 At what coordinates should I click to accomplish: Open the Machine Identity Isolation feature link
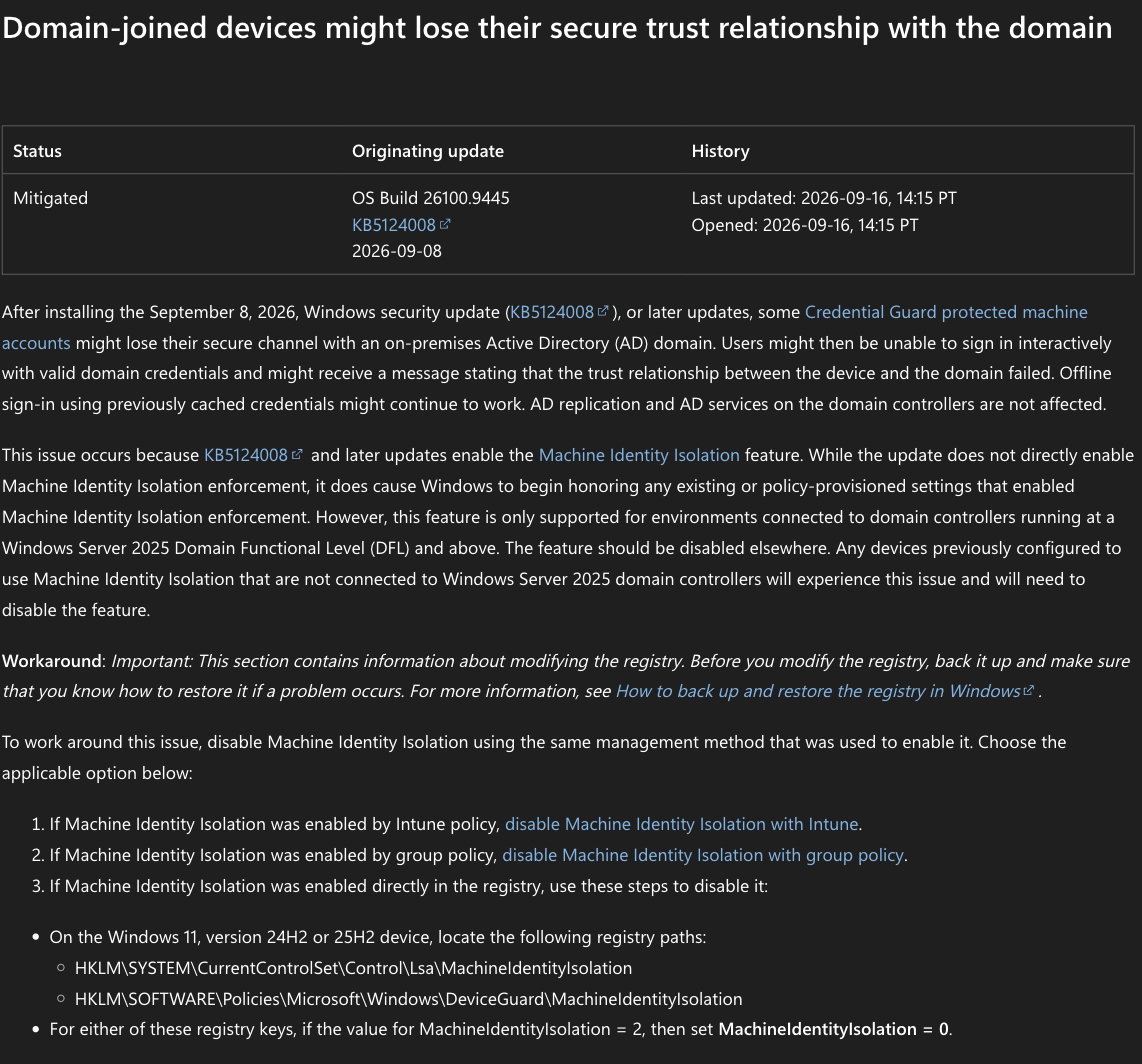click(639, 455)
